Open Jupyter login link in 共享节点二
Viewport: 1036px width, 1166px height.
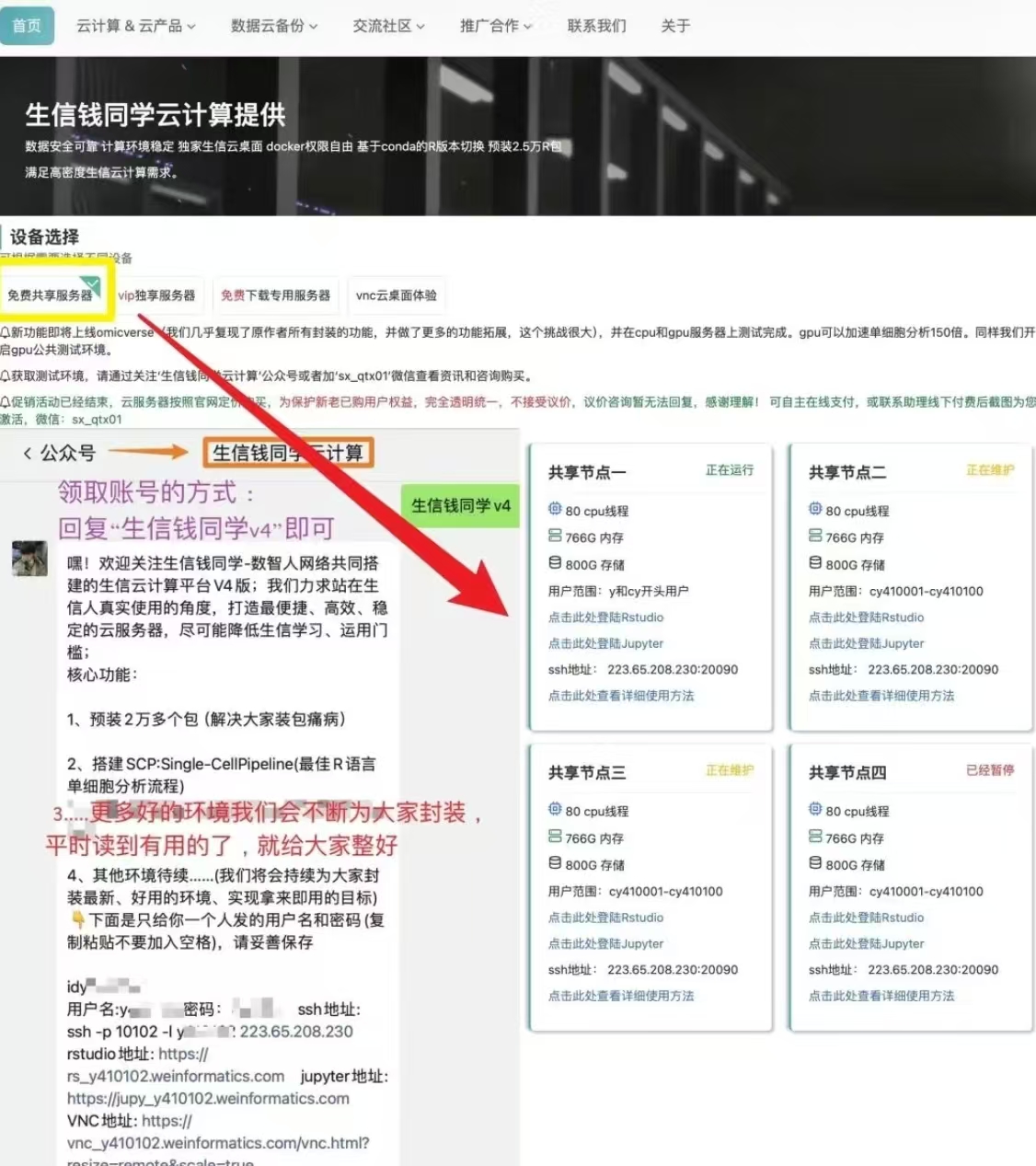click(x=867, y=643)
